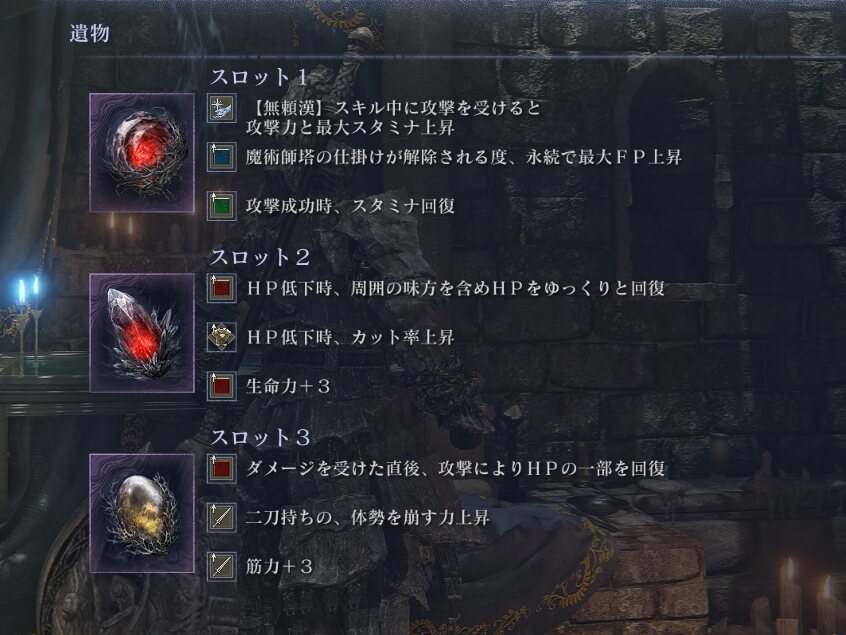Screen dimensions: 846x635
Task: Click the green スタミナ回復 effect icon
Action: tap(221, 206)
